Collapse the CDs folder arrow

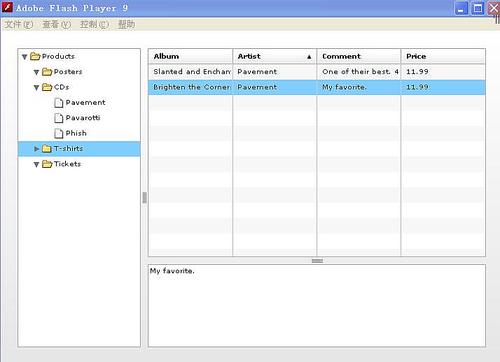pyautogui.click(x=36, y=88)
